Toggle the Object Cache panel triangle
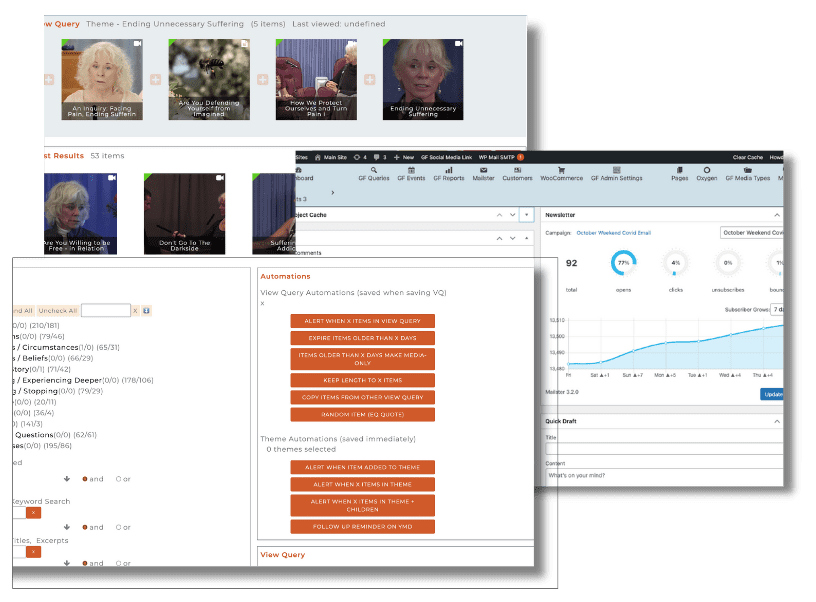 (527, 215)
